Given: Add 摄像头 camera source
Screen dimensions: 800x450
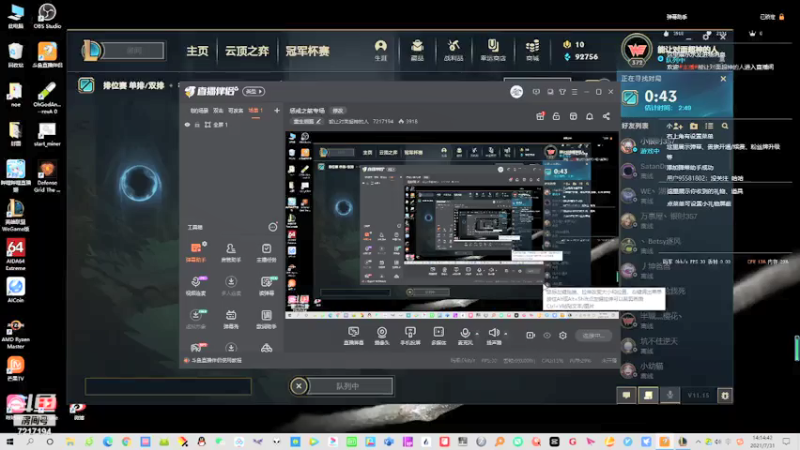Looking at the screenshot, I should [382, 336].
